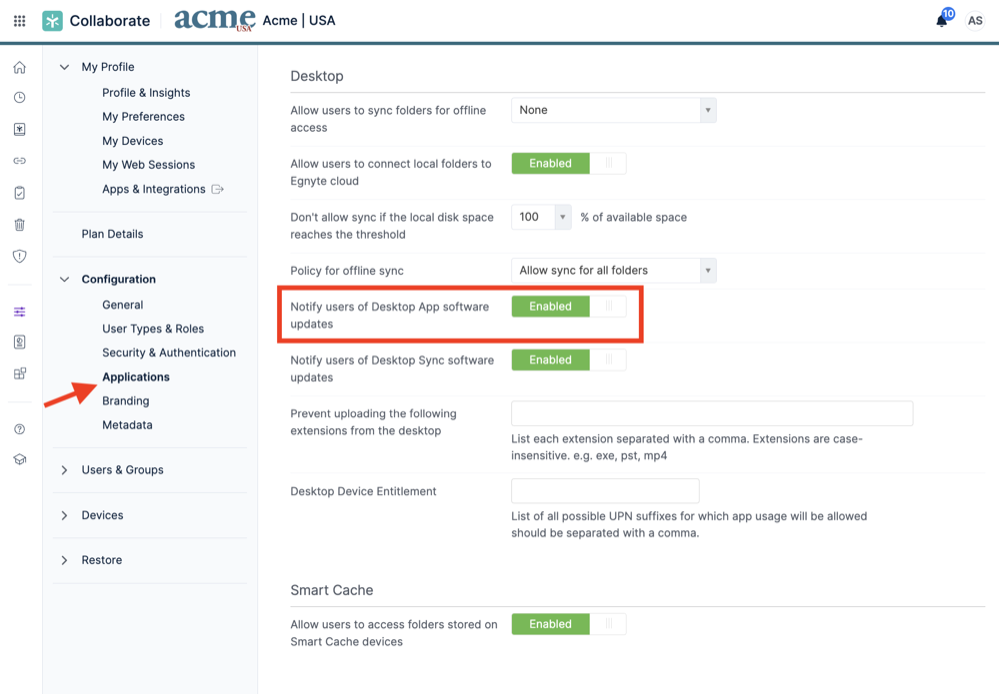Open User Types & Roles
This screenshot has width=999, height=694.
(x=153, y=329)
